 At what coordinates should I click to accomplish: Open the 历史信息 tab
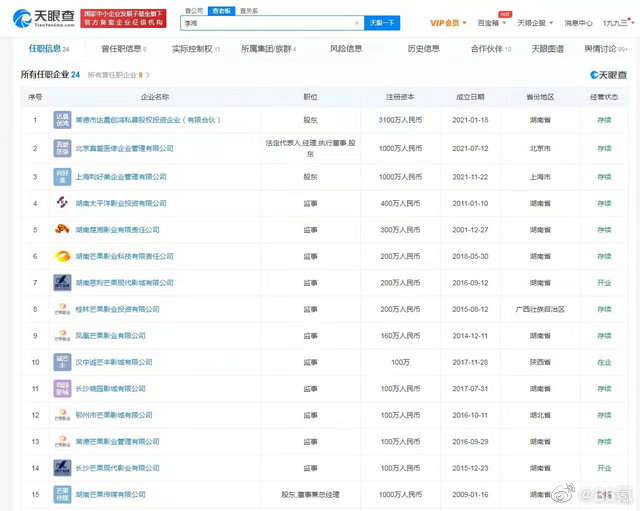tap(423, 49)
